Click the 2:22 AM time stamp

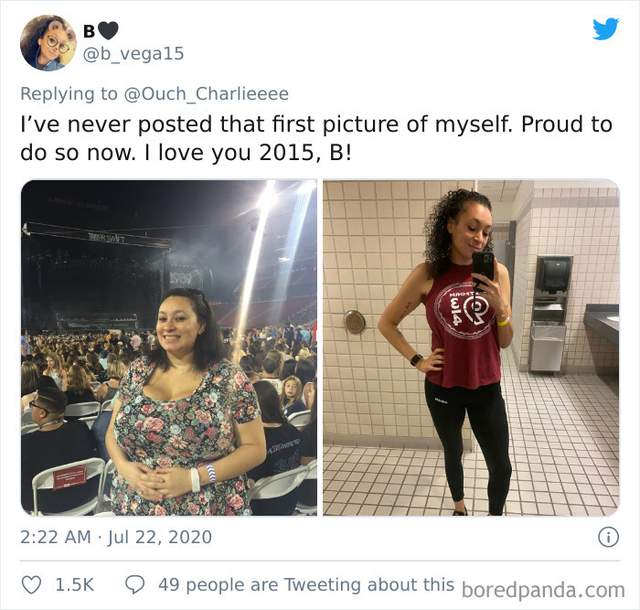[x=56, y=537]
